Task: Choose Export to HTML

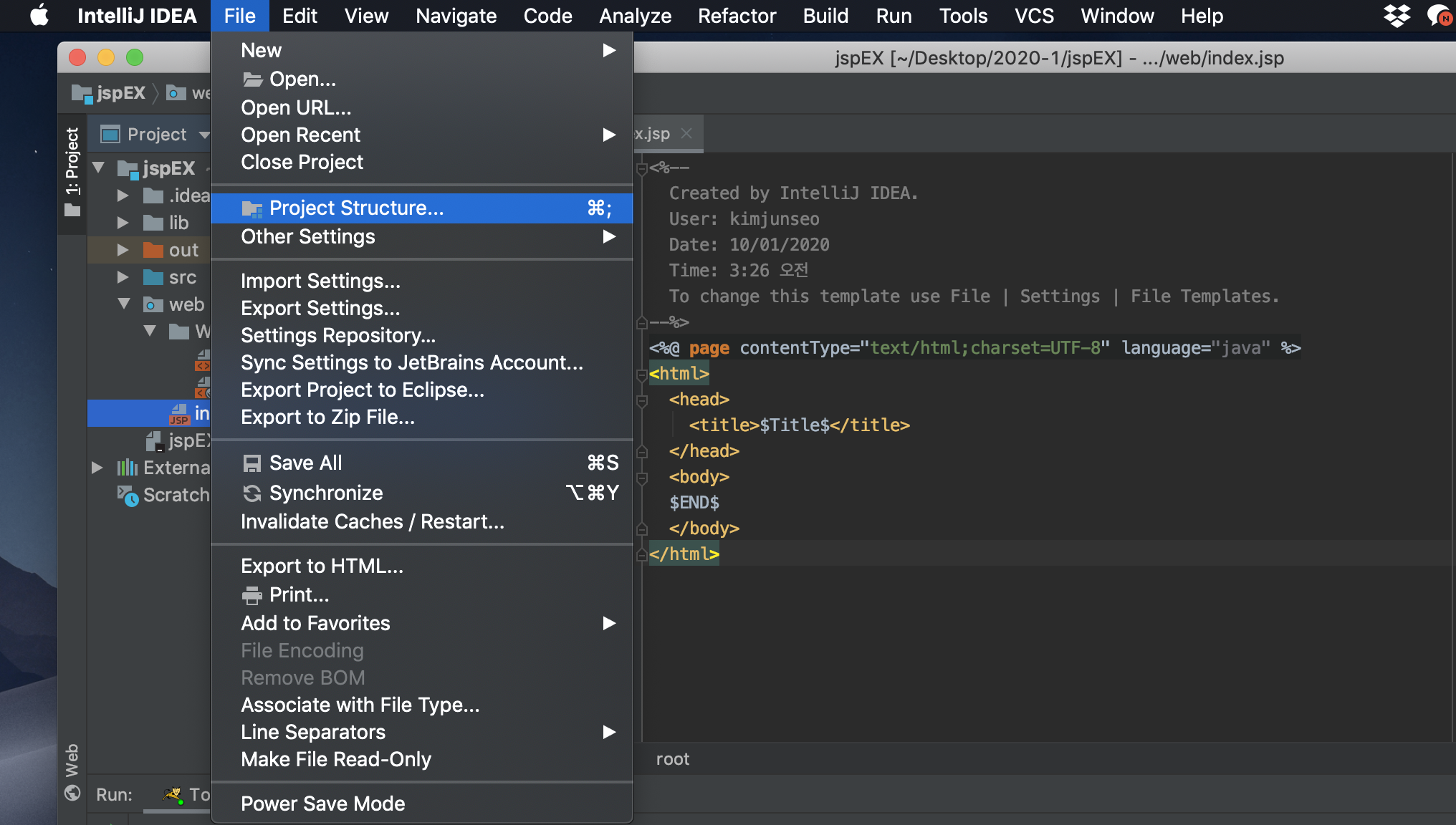Action: (x=422, y=566)
